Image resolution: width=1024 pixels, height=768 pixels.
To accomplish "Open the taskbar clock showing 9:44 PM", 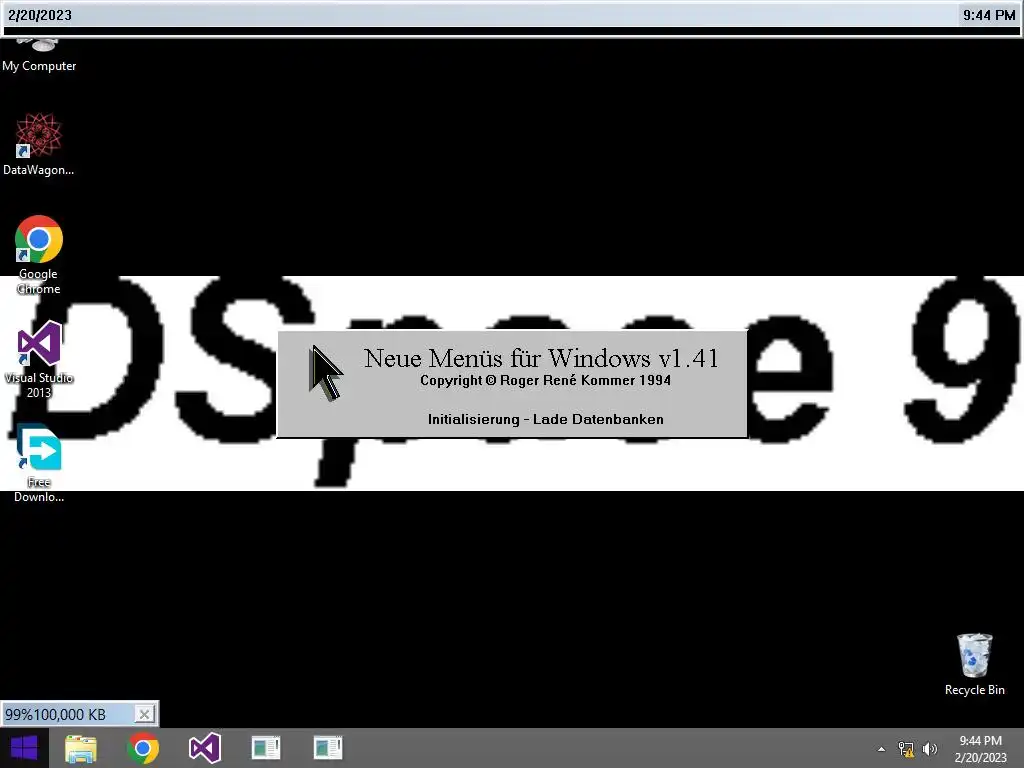I will point(980,749).
